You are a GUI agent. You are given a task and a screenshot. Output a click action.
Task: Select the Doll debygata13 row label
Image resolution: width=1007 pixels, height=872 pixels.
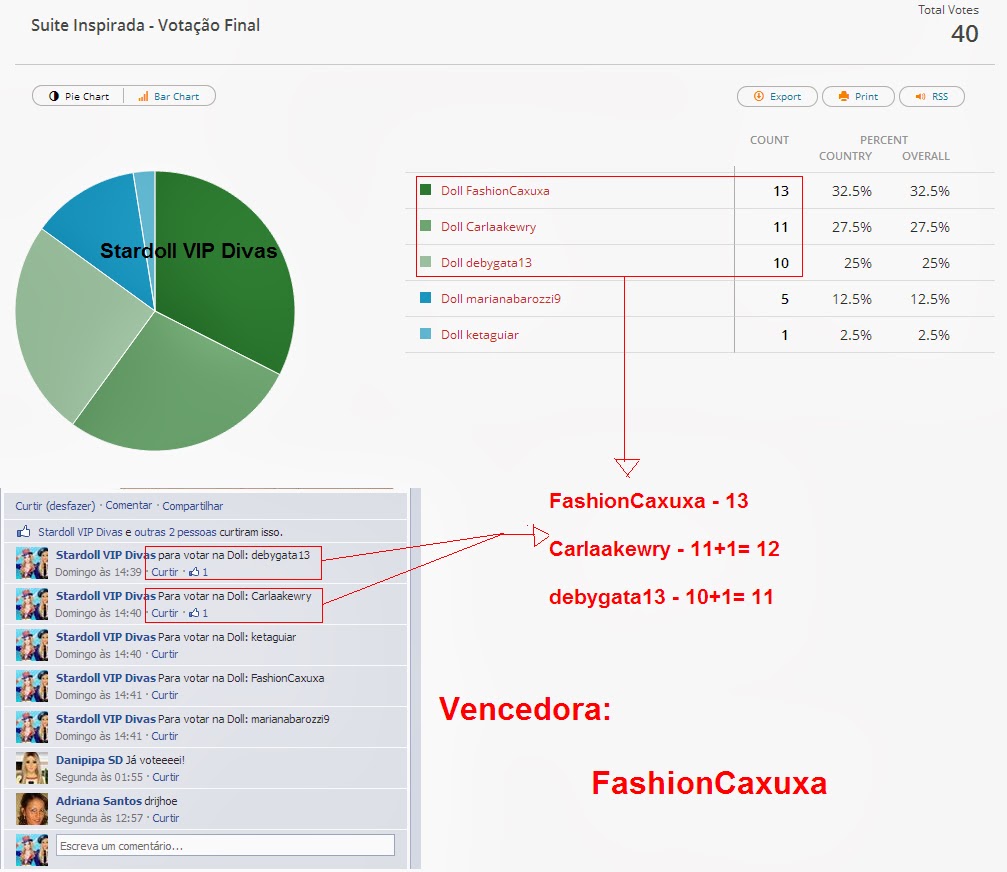pyautogui.click(x=486, y=263)
